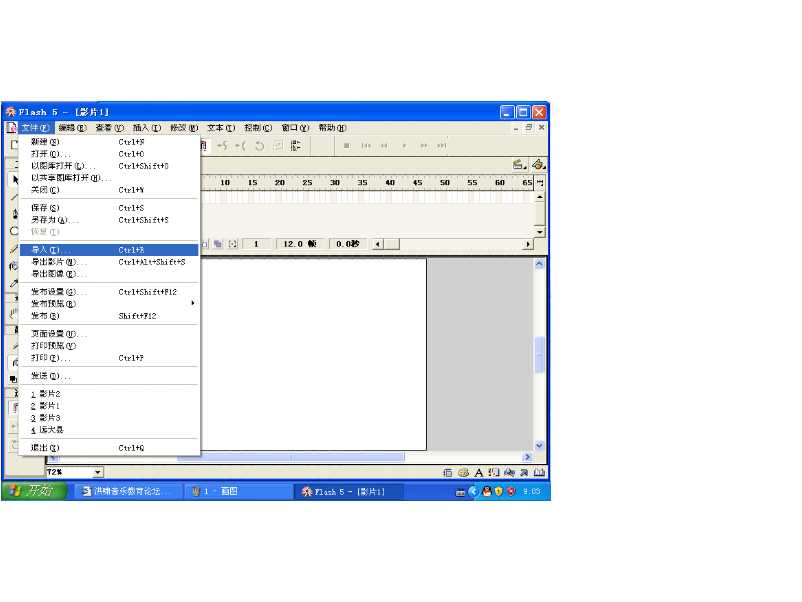Open the 编辑 menu

coord(72,127)
